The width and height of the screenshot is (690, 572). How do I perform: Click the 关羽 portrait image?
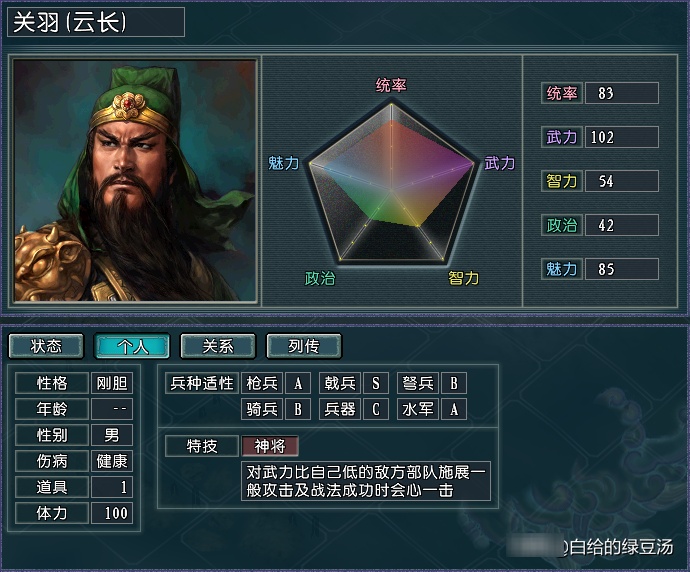(135, 180)
